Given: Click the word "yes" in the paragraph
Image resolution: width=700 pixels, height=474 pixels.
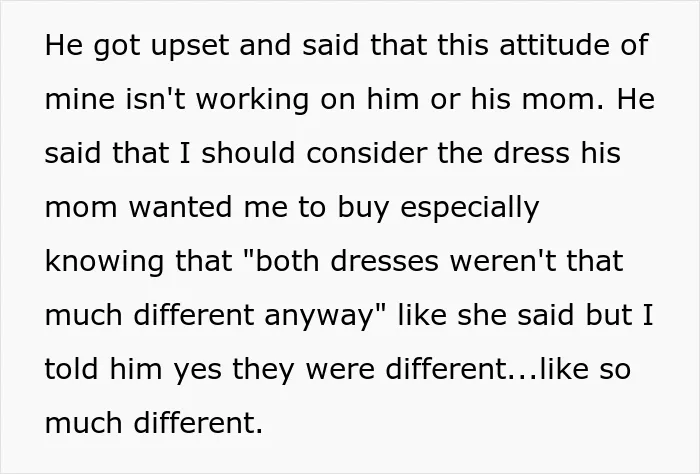Looking at the screenshot, I should click(197, 371).
